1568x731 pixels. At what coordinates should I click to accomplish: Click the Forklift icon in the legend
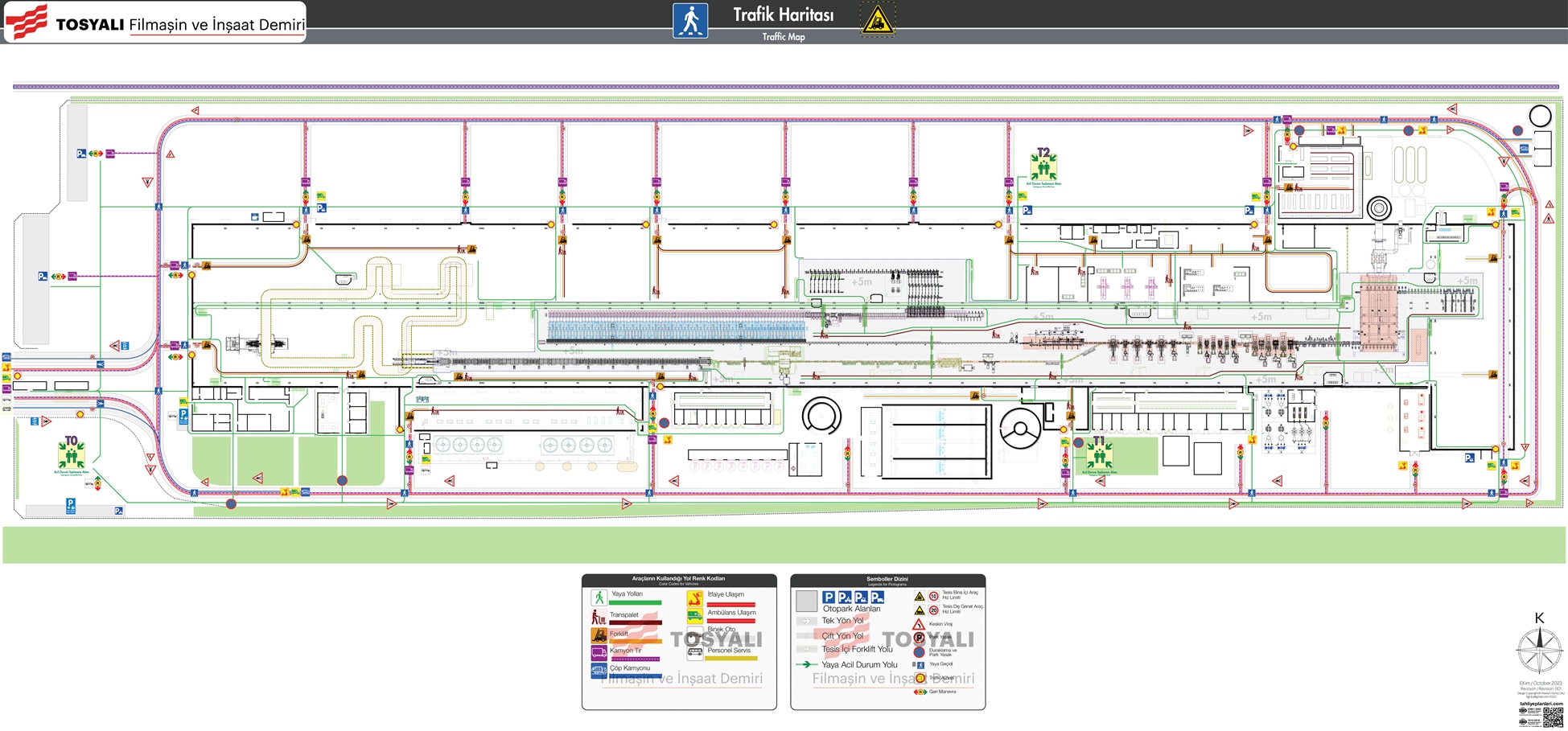click(599, 634)
